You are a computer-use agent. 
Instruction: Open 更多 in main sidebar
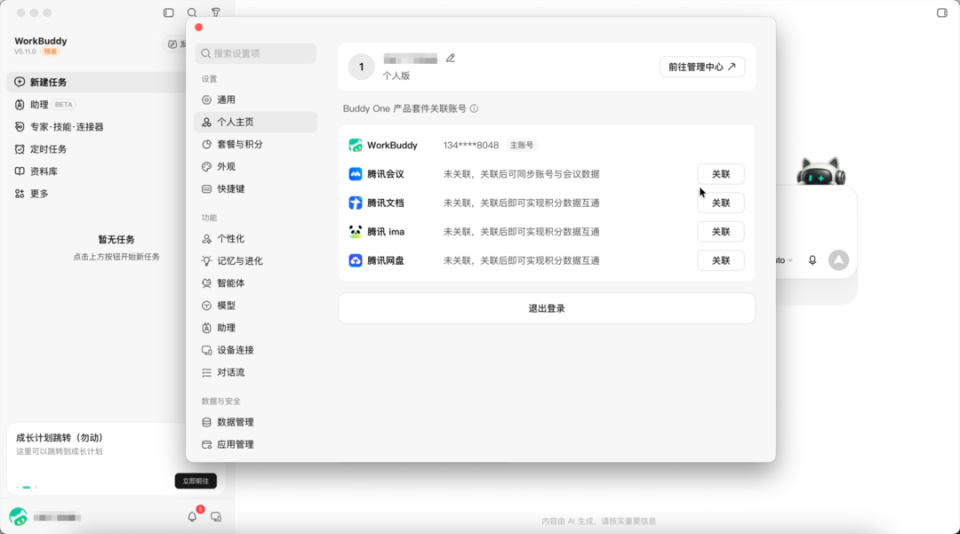pyautogui.click(x=96, y=194)
